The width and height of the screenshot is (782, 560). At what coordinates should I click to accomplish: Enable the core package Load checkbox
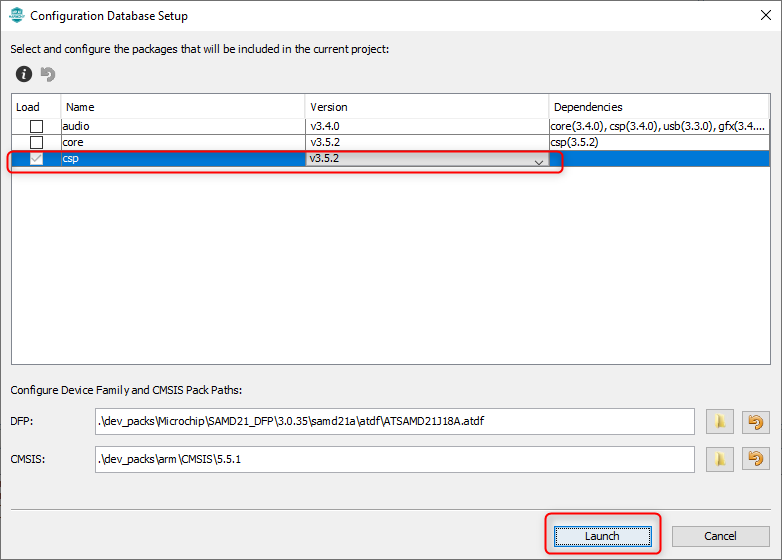tap(36, 143)
